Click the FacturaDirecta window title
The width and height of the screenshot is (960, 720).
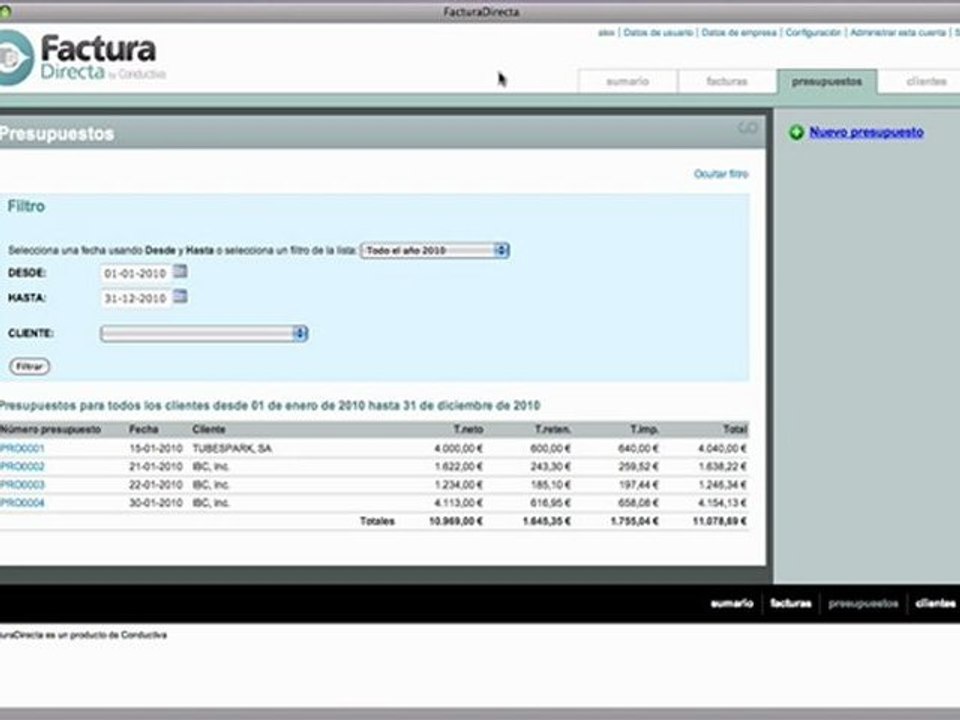(481, 12)
